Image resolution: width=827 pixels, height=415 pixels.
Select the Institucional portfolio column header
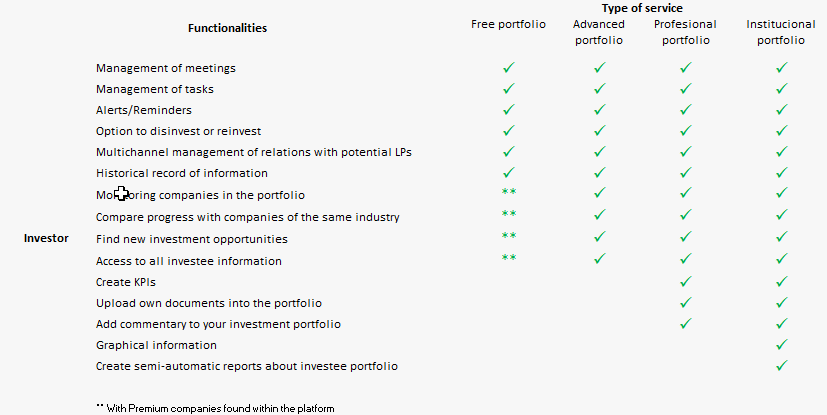[781, 32]
